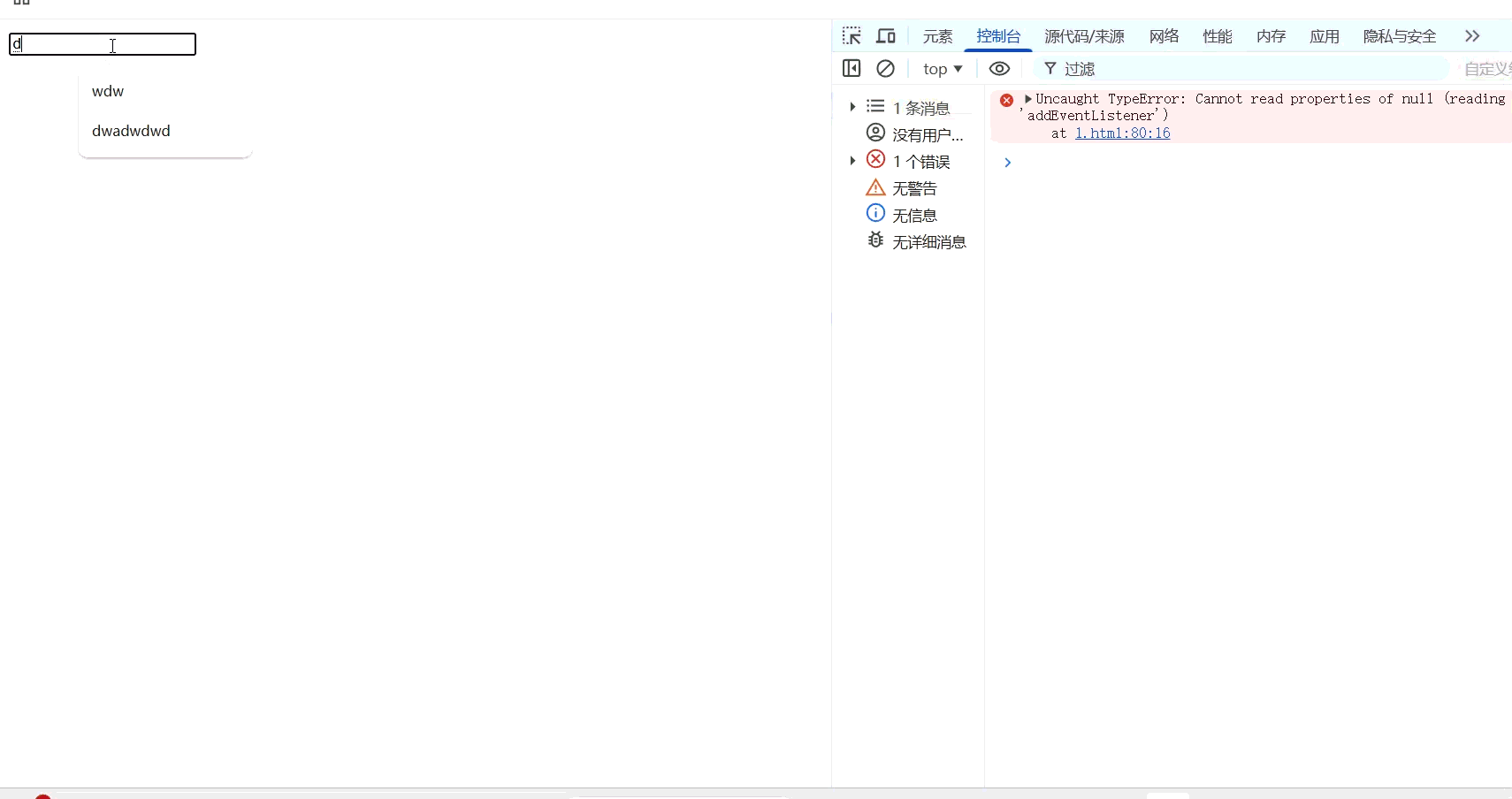Viewport: 1512px width, 799px height.
Task: Activate the inspect element picker icon
Action: (851, 36)
